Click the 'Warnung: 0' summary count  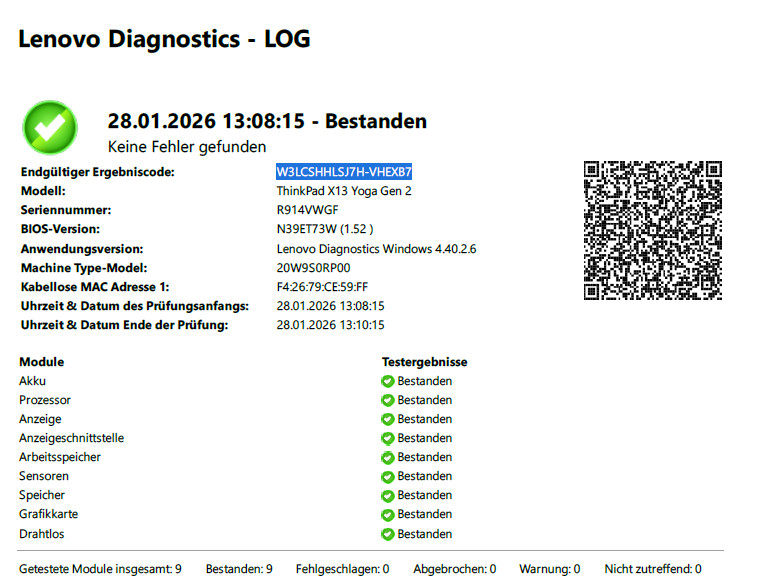[549, 569]
